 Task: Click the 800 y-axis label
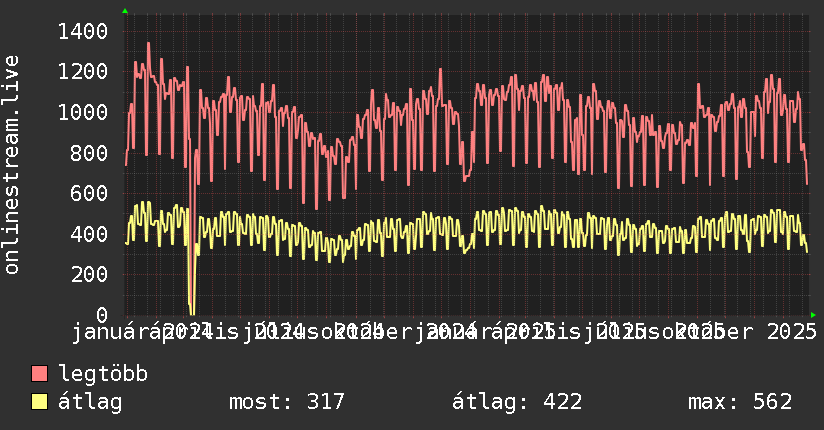coord(89,153)
